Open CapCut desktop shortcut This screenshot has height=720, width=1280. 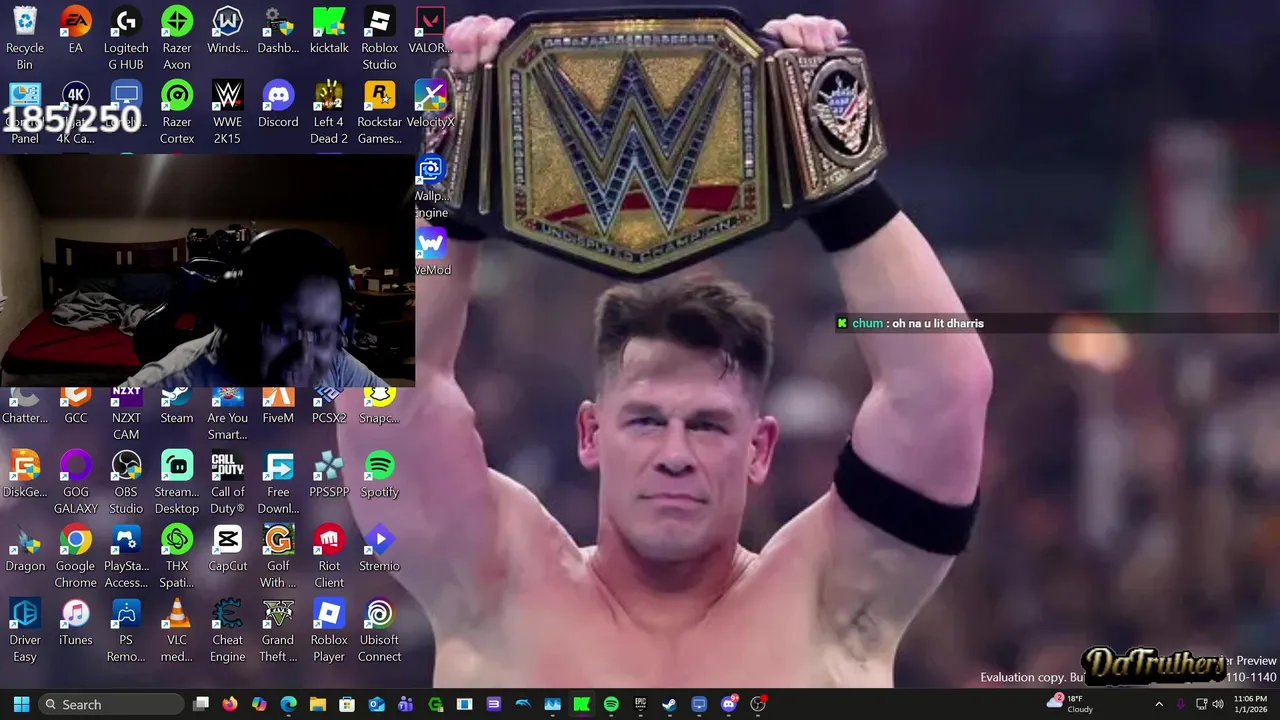[227, 548]
